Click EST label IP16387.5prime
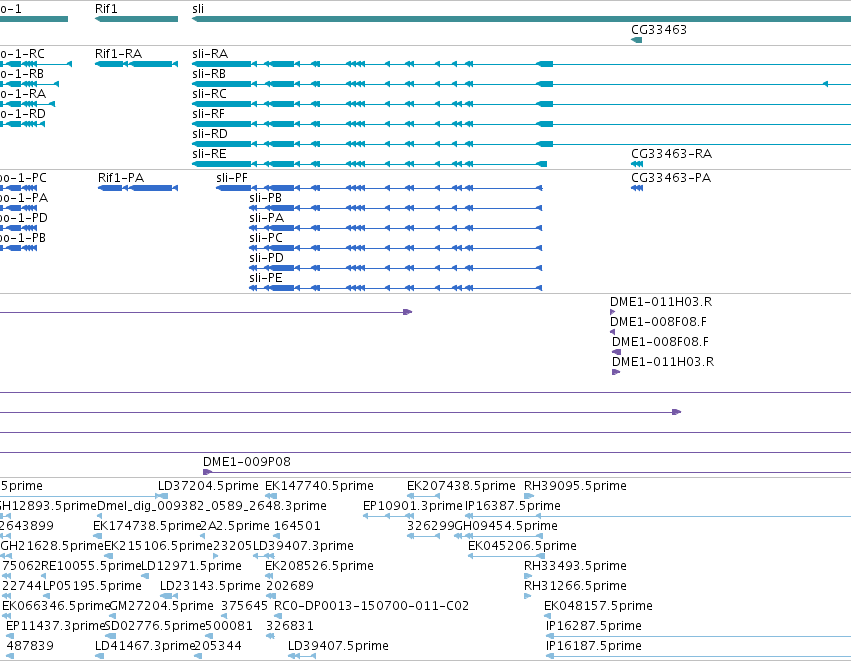This screenshot has width=851, height=661. click(513, 506)
